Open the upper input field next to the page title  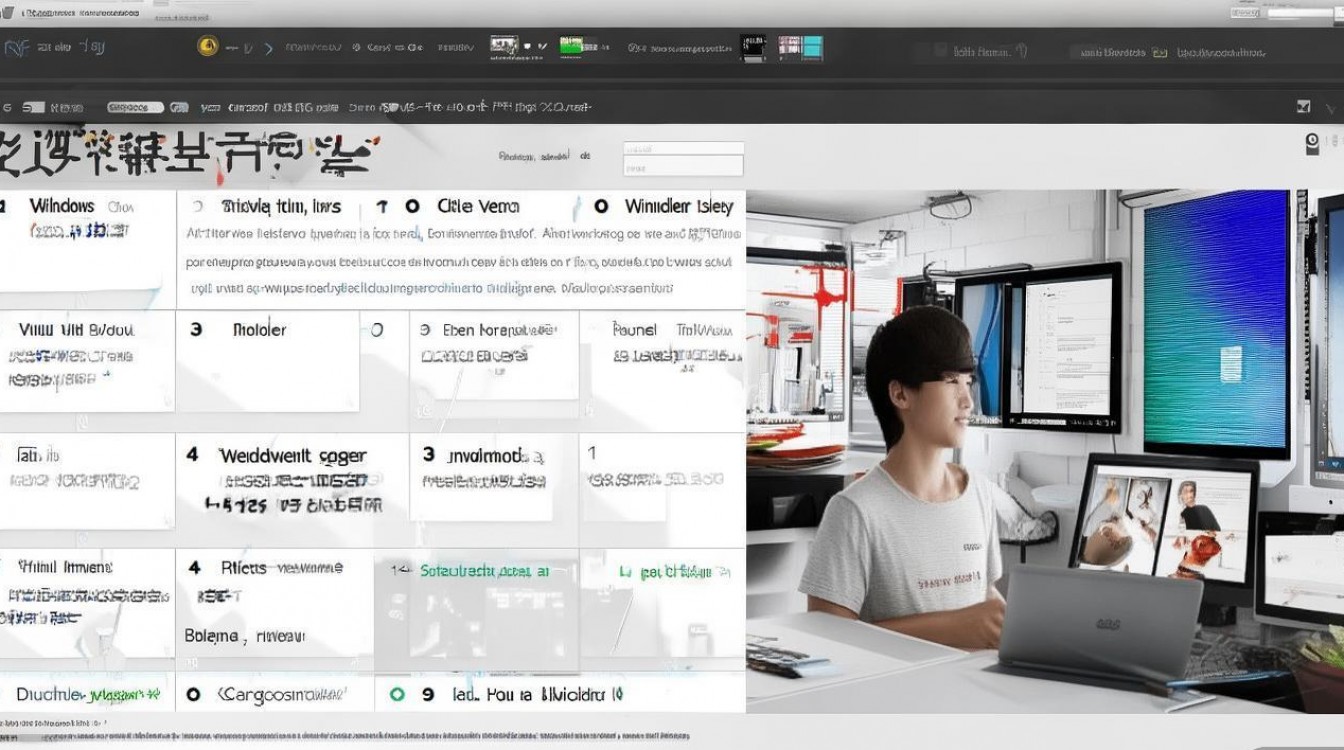tap(683, 147)
